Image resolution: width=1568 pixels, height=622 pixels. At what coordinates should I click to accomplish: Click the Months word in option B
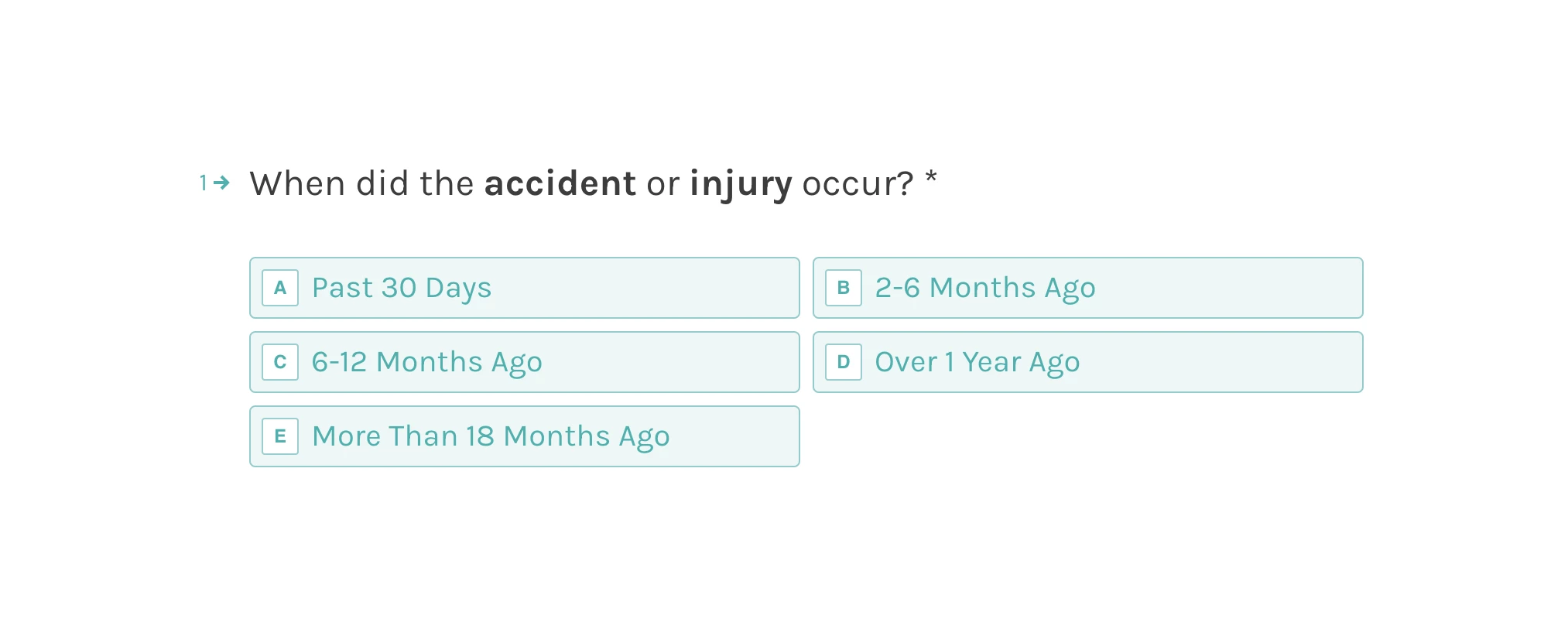coord(982,288)
